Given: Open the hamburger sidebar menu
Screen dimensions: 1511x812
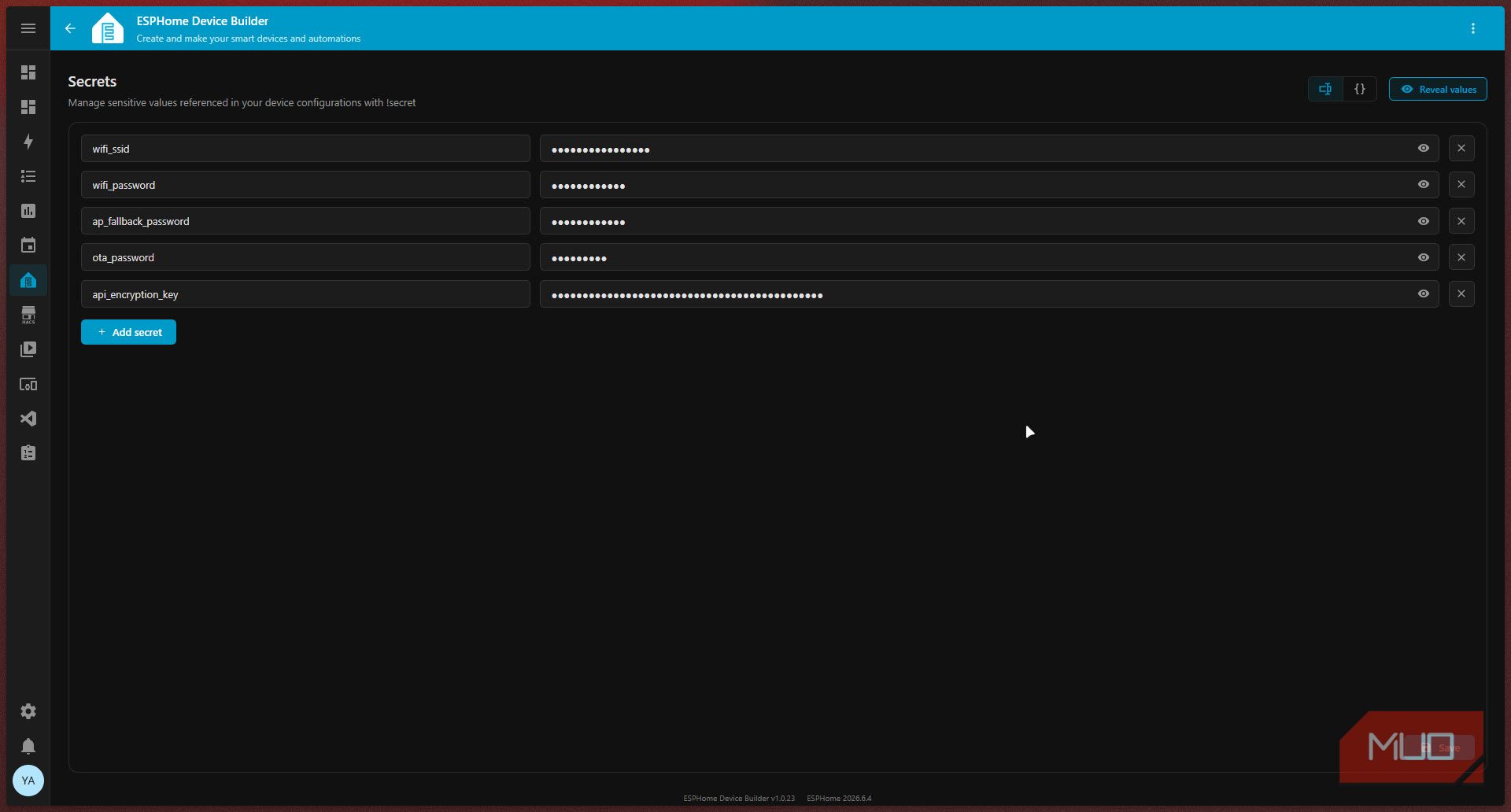Looking at the screenshot, I should pyautogui.click(x=28, y=28).
